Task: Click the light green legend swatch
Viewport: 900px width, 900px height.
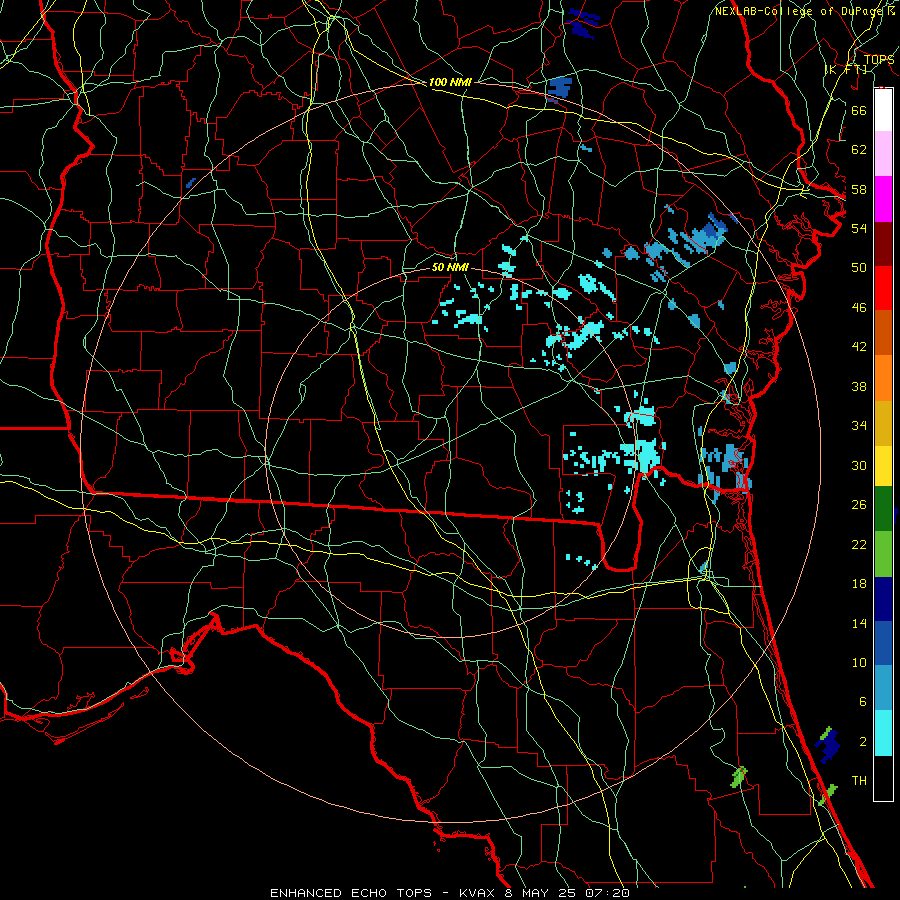Action: (x=883, y=554)
